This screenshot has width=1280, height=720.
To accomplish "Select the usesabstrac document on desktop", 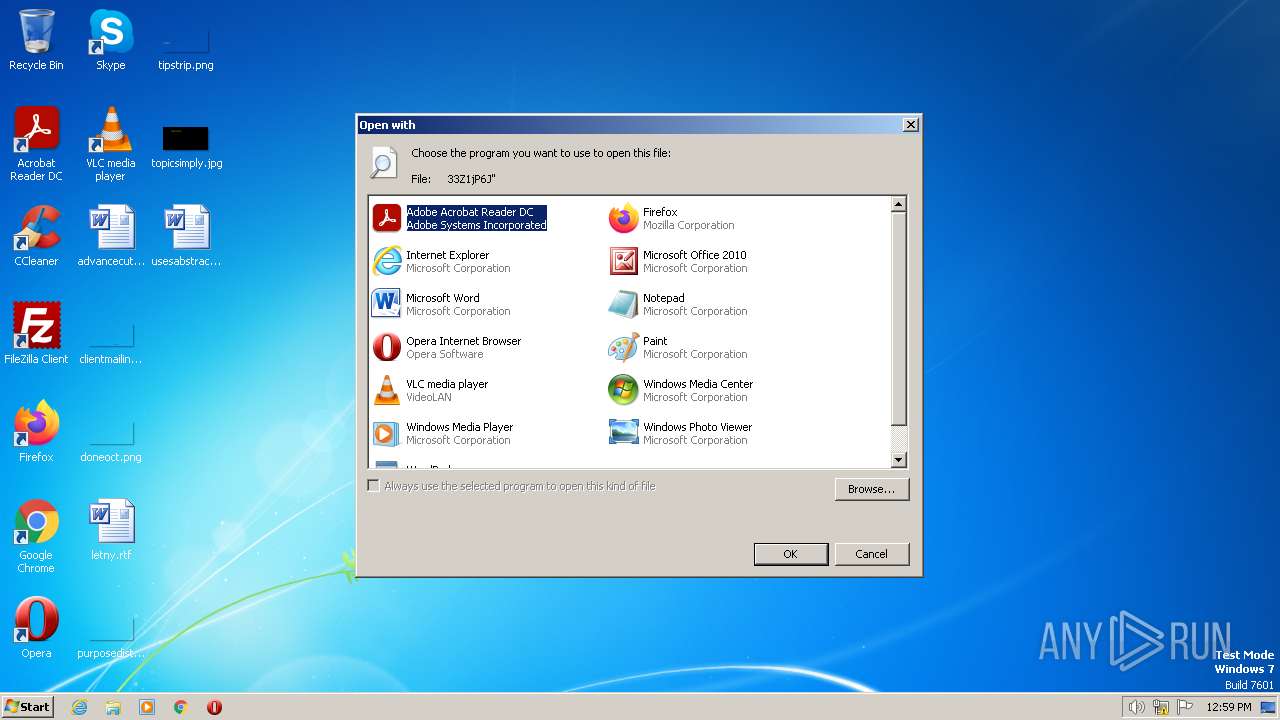I will [x=186, y=236].
